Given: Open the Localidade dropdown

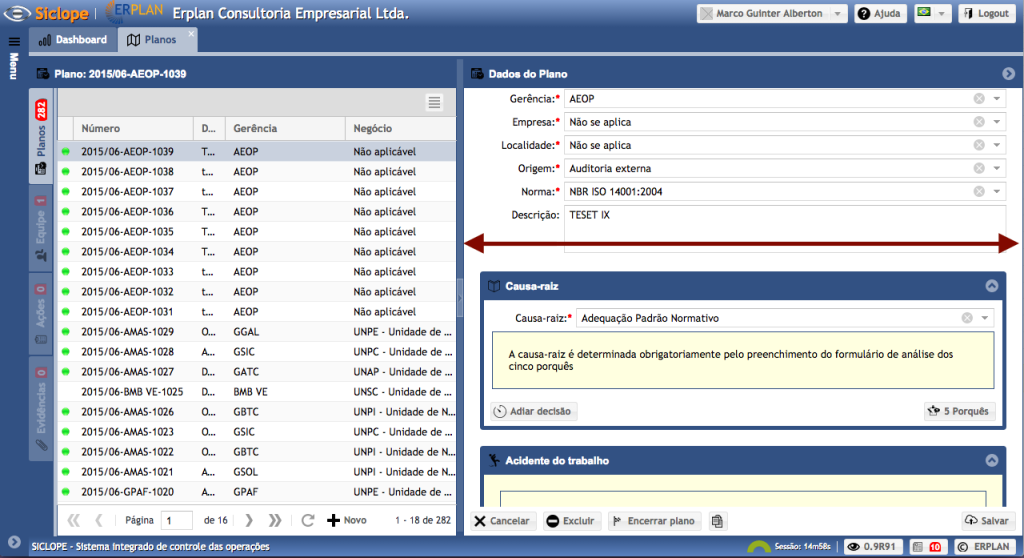Looking at the screenshot, I should click(x=997, y=145).
